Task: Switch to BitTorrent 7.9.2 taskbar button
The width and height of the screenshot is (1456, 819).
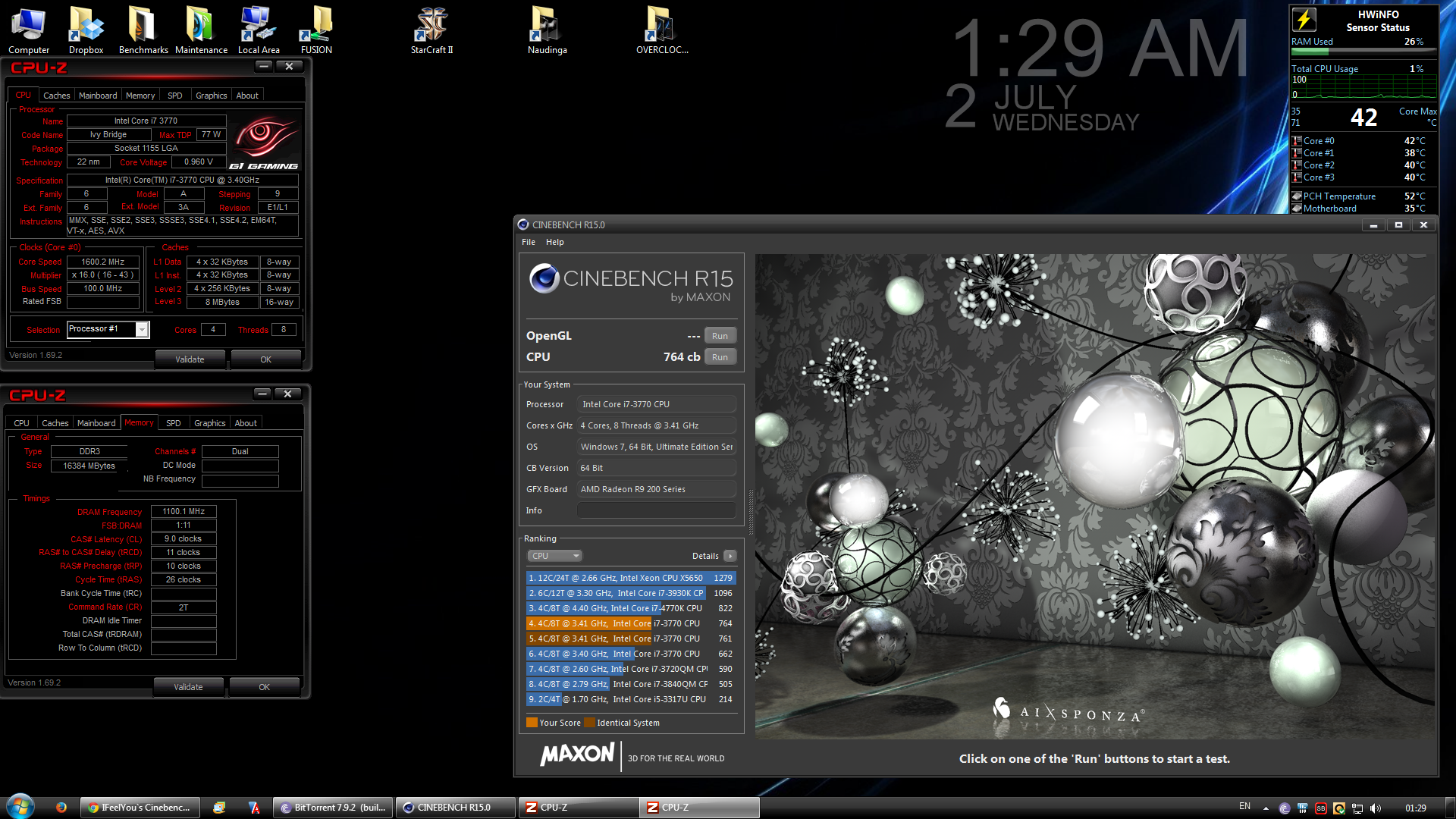Action: tap(334, 808)
